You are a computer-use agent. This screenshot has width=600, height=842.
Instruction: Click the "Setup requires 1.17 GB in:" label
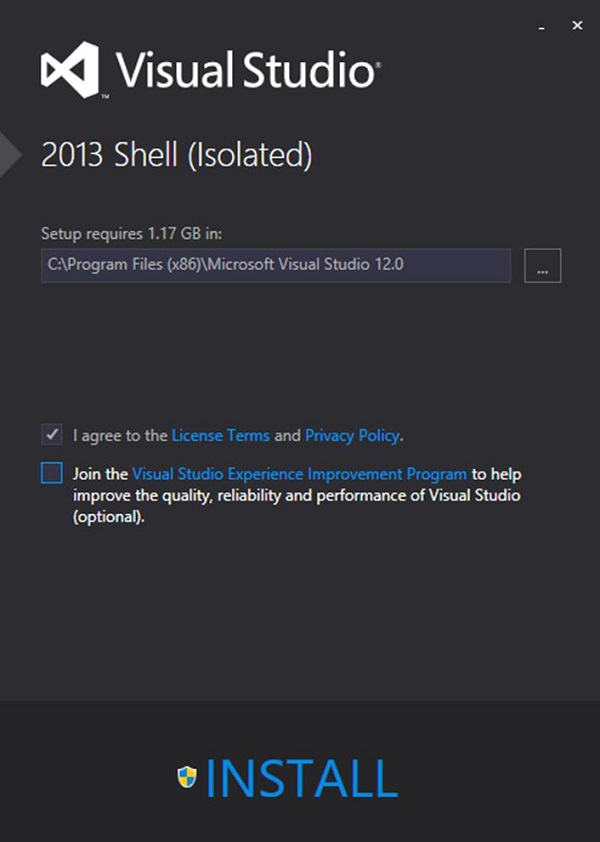click(132, 233)
